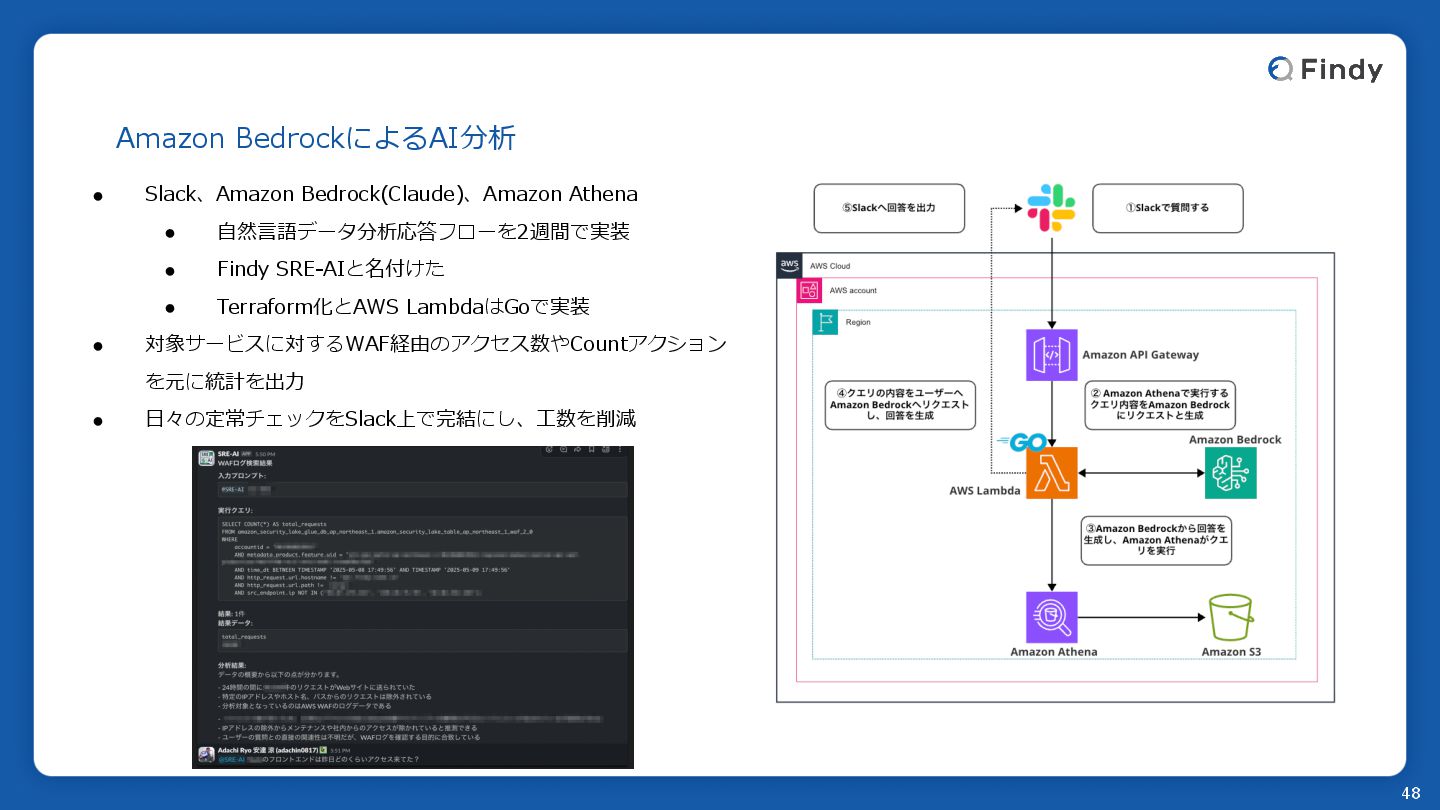Image resolution: width=1440 pixels, height=810 pixels.
Task: Click the ⑤Slackへ回答を出力 label box
Action: tap(889, 208)
